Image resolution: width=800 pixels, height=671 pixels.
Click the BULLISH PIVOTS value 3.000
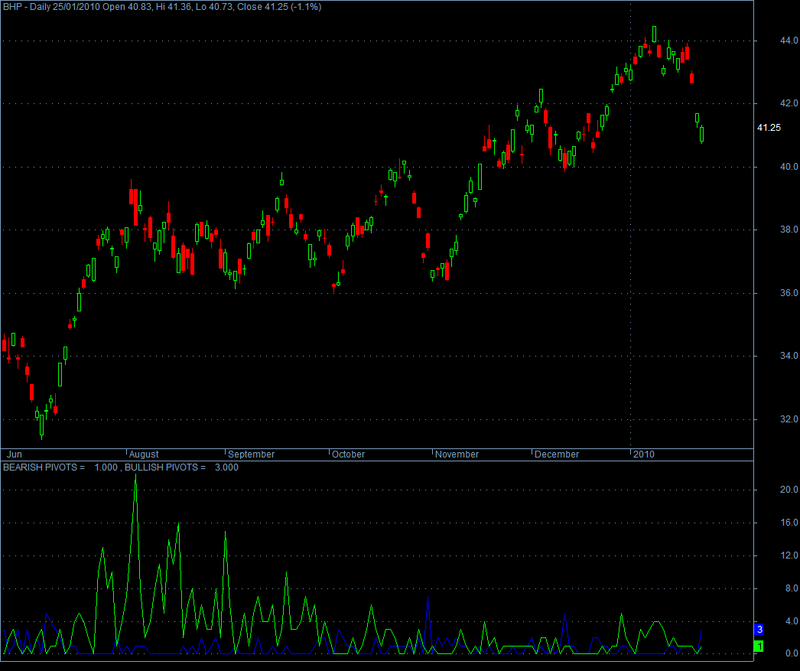pyautogui.click(x=227, y=467)
